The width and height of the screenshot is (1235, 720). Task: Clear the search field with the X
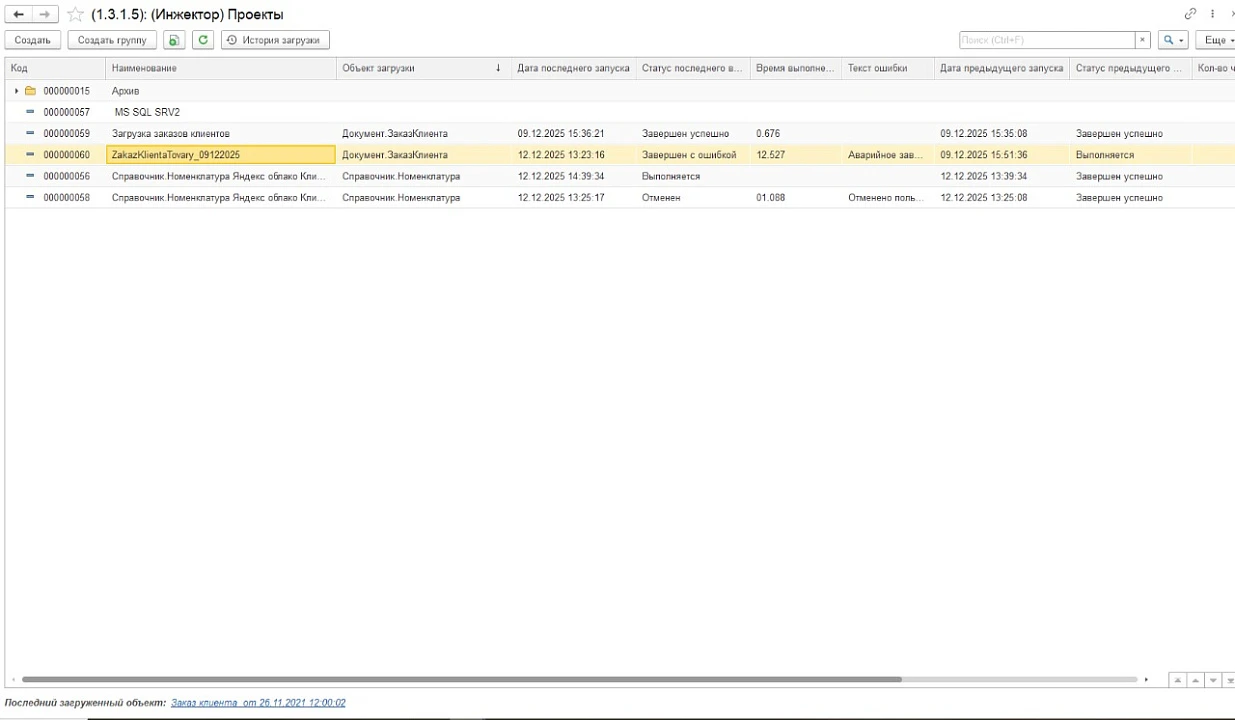(1143, 40)
